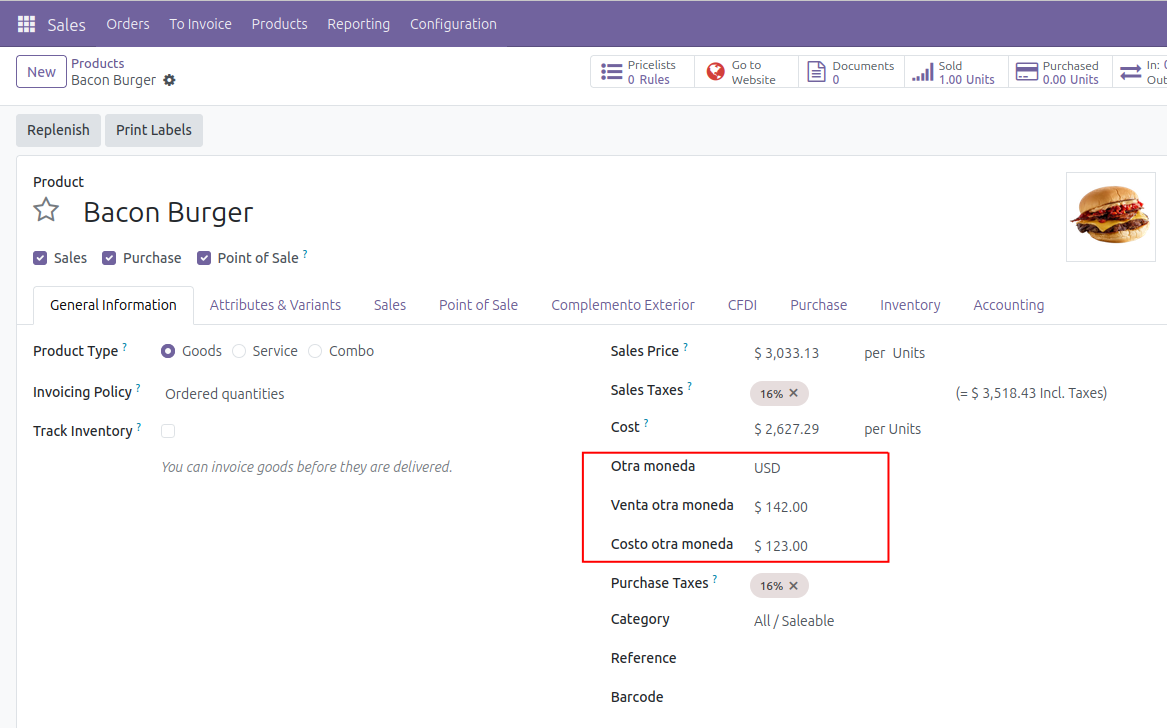
Task: Enable the Track Inventory checkbox
Action: click(168, 431)
